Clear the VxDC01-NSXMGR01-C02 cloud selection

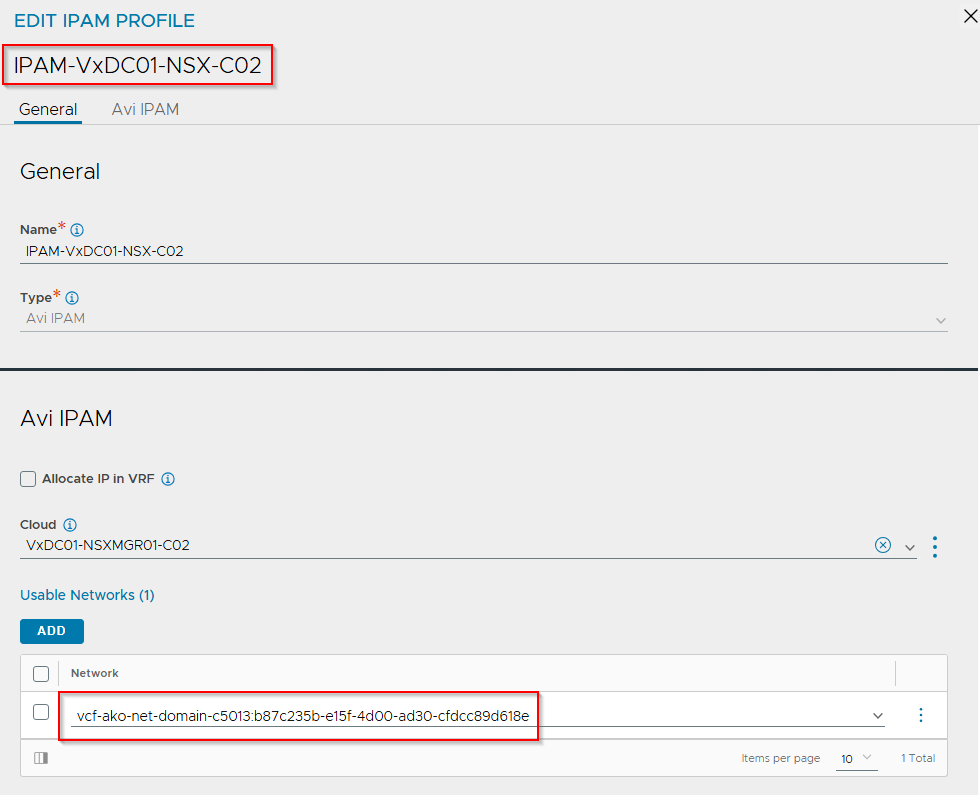click(x=883, y=546)
